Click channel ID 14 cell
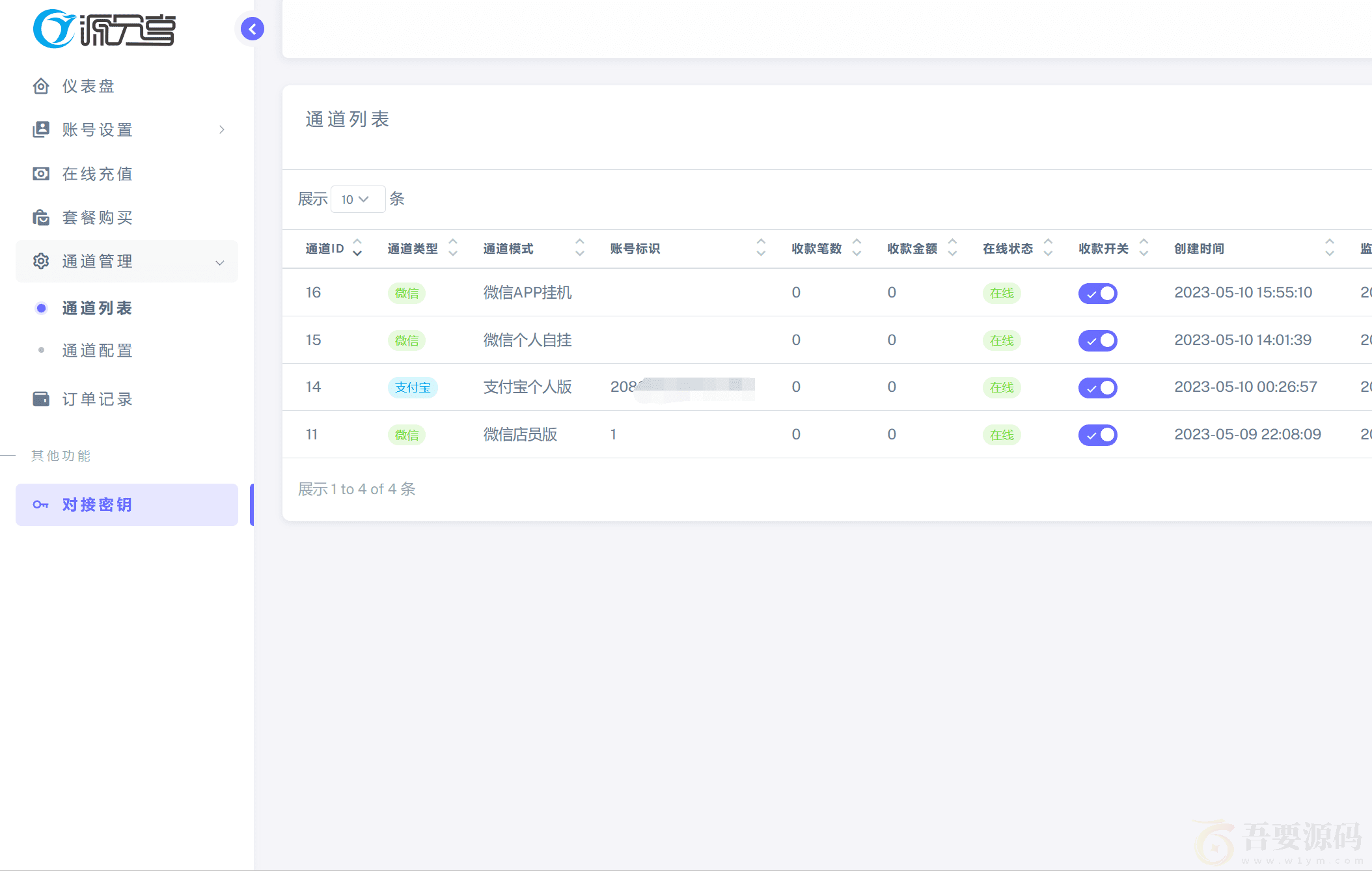 [x=313, y=387]
